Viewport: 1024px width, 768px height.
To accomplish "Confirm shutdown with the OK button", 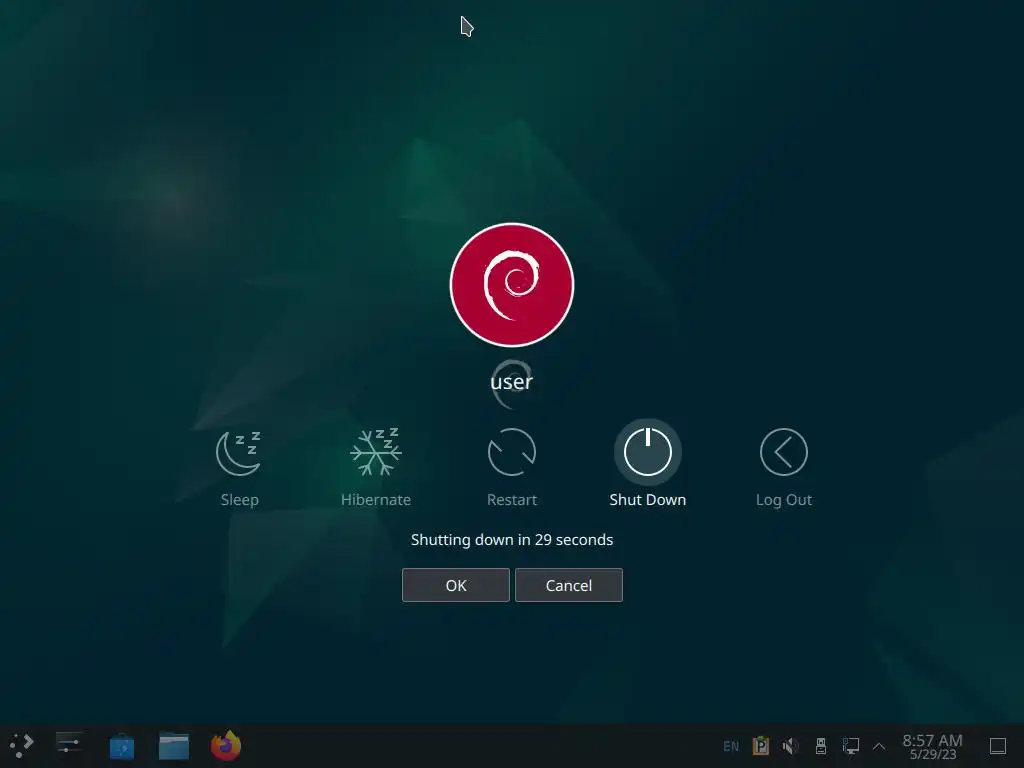I will 456,585.
